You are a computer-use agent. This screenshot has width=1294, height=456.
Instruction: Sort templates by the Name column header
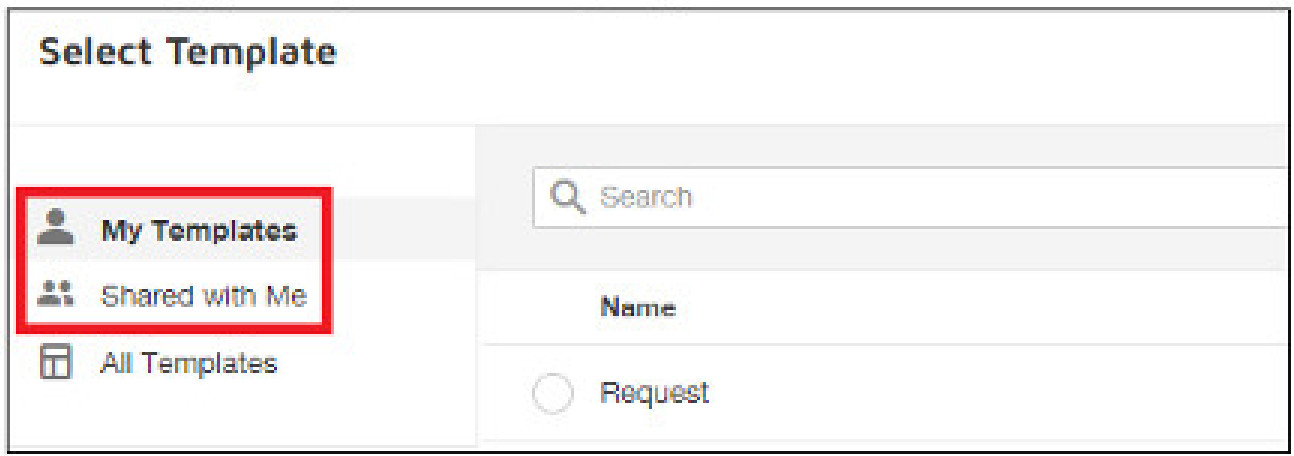(x=637, y=308)
